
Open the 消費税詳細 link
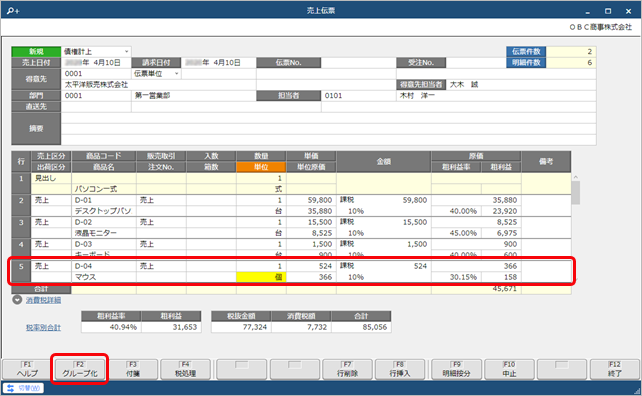click(43, 300)
